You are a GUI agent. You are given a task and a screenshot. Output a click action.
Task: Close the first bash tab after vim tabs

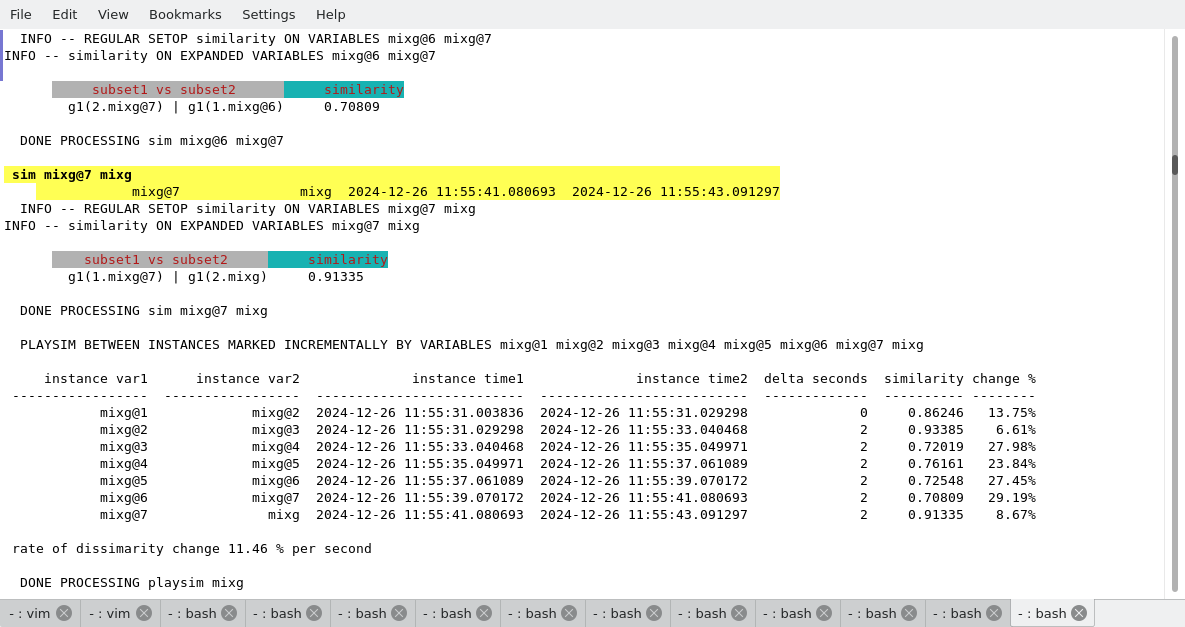point(229,613)
